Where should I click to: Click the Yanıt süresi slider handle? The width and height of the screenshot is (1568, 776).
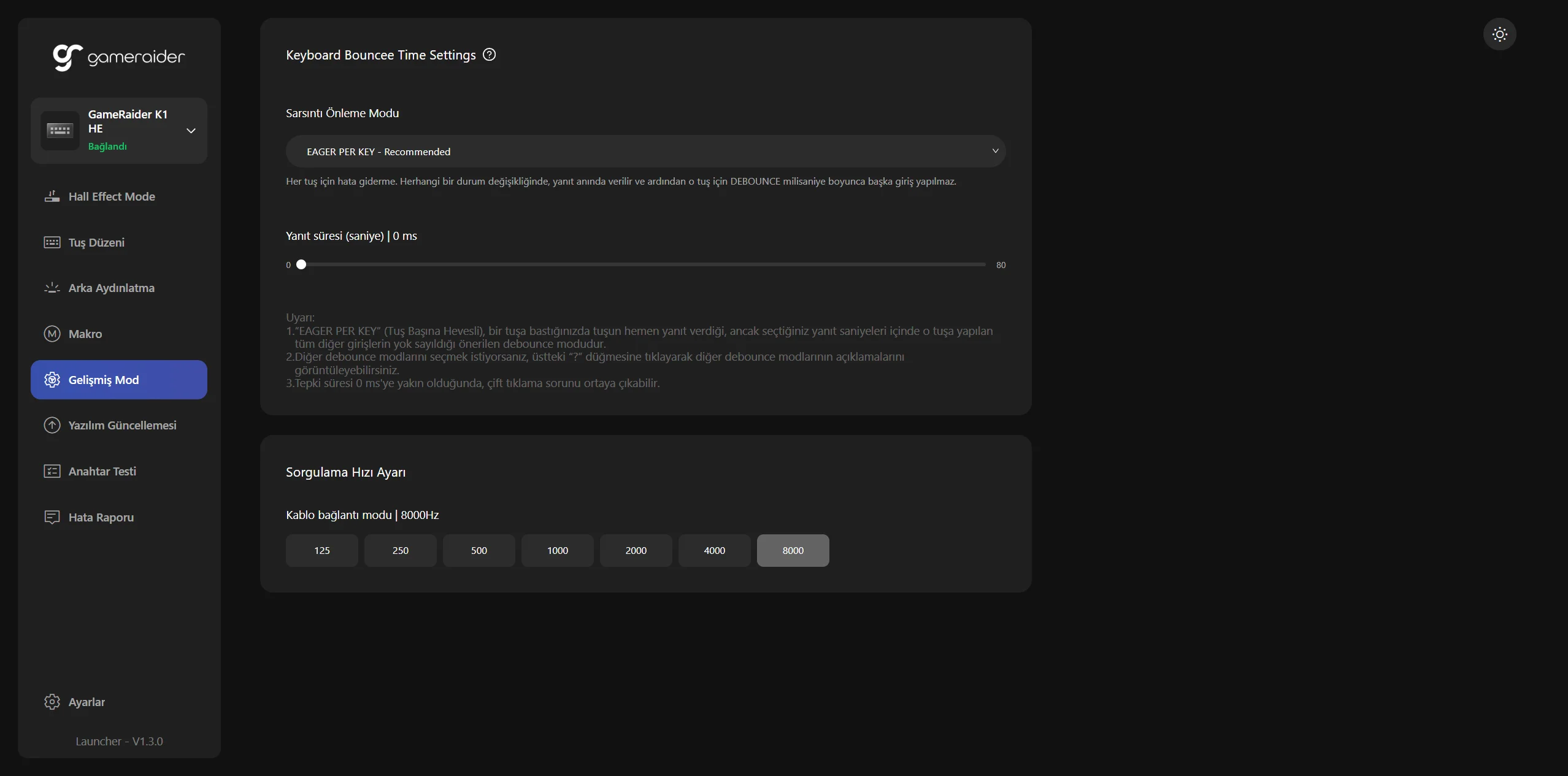point(301,264)
